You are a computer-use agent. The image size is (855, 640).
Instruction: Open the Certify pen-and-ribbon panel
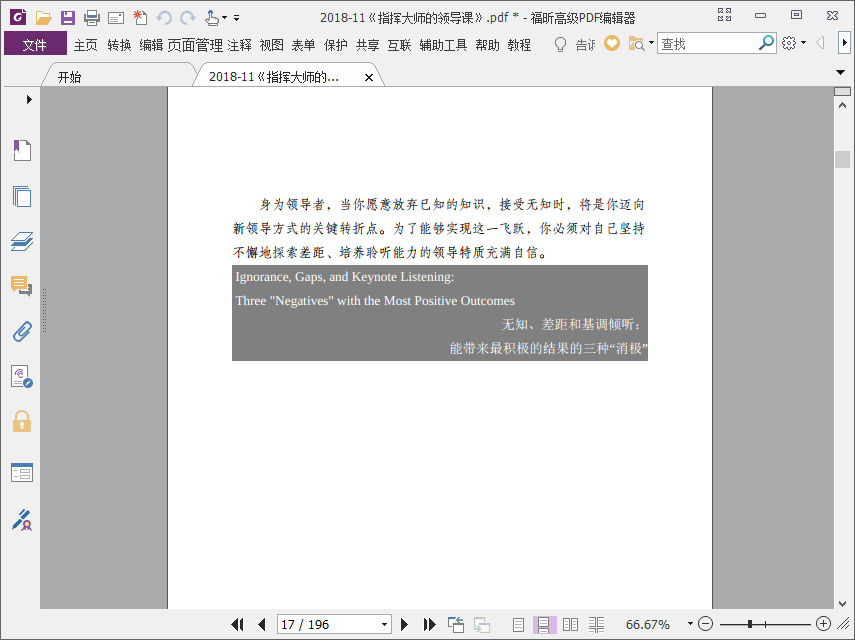[x=22, y=520]
